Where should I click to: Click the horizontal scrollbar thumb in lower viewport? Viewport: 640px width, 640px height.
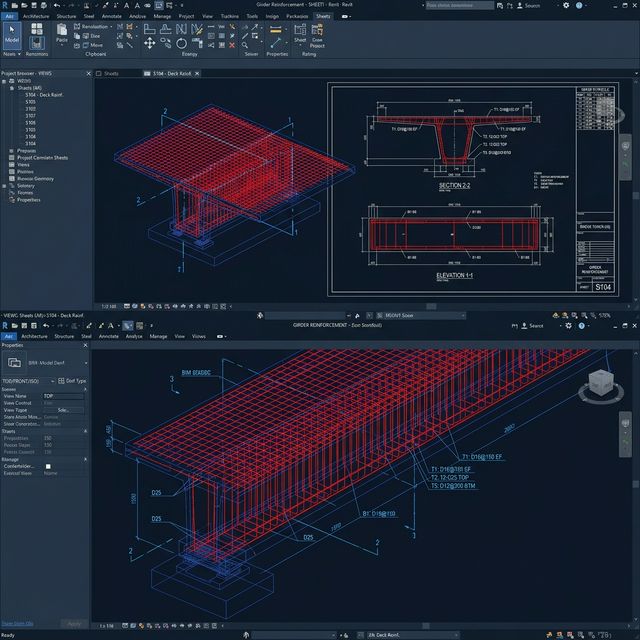426,626
